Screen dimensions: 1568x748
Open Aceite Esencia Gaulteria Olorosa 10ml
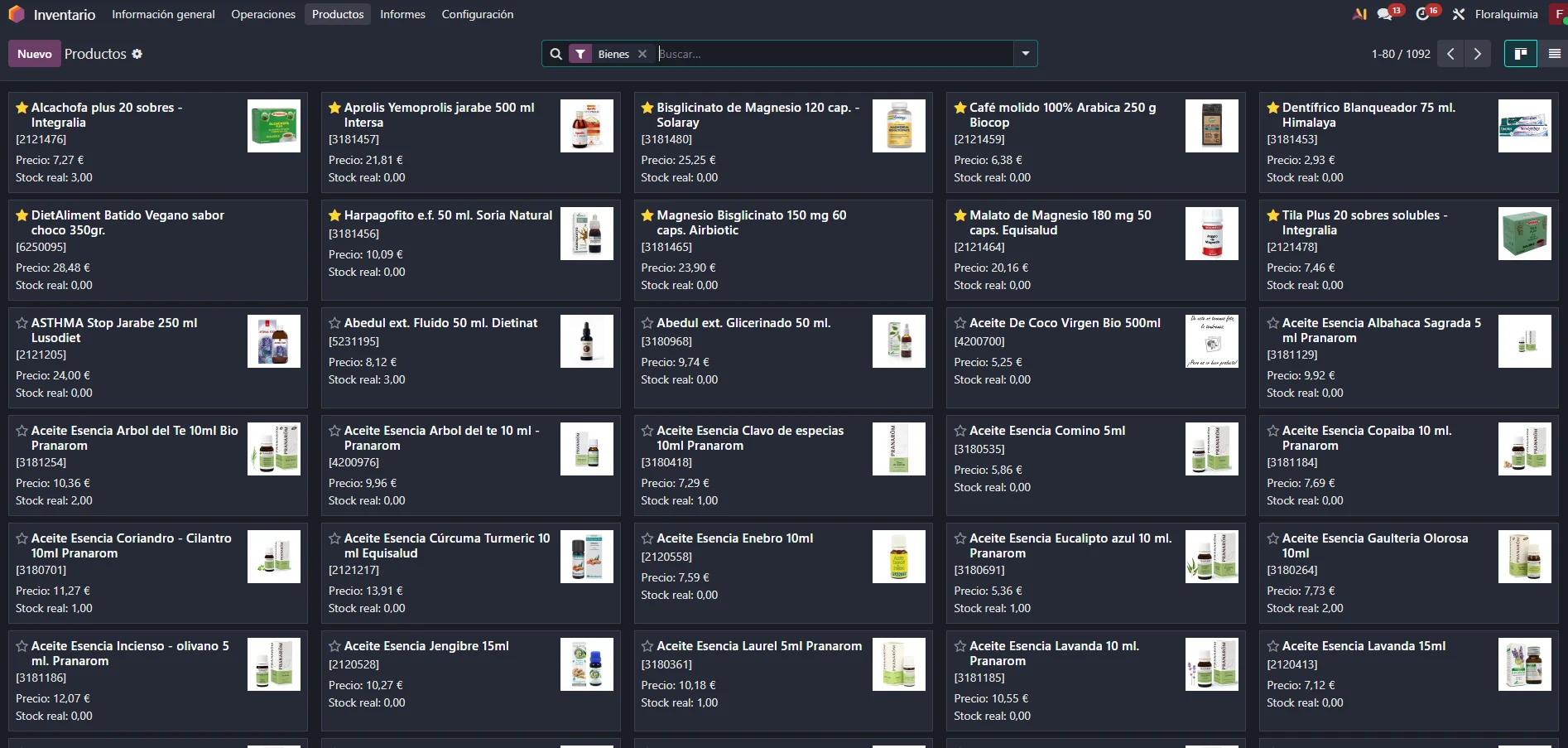(1408, 573)
